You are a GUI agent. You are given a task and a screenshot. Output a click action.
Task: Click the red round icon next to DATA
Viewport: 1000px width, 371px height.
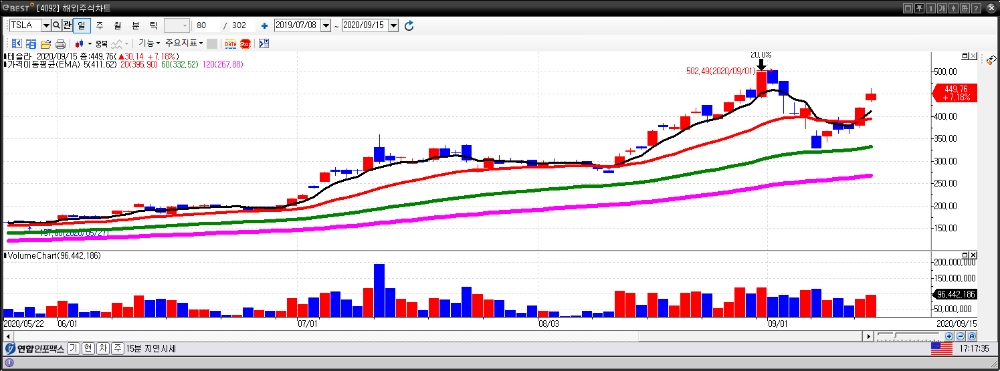pyautogui.click(x=245, y=44)
